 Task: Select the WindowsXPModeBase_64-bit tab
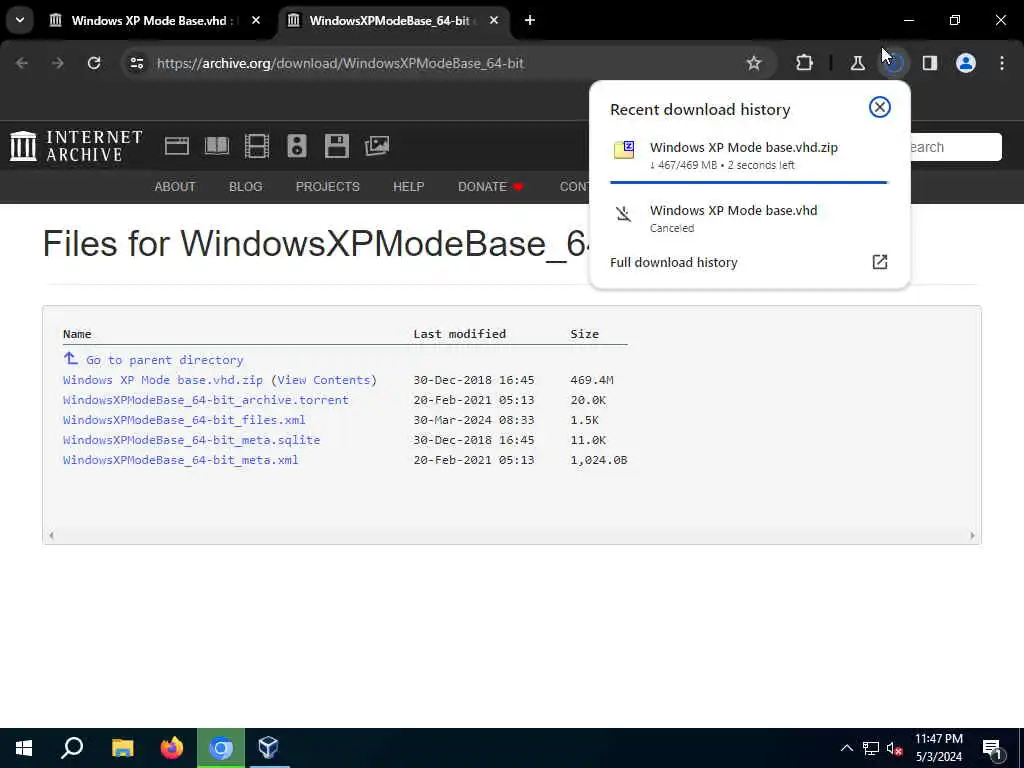pyautogui.click(x=389, y=21)
